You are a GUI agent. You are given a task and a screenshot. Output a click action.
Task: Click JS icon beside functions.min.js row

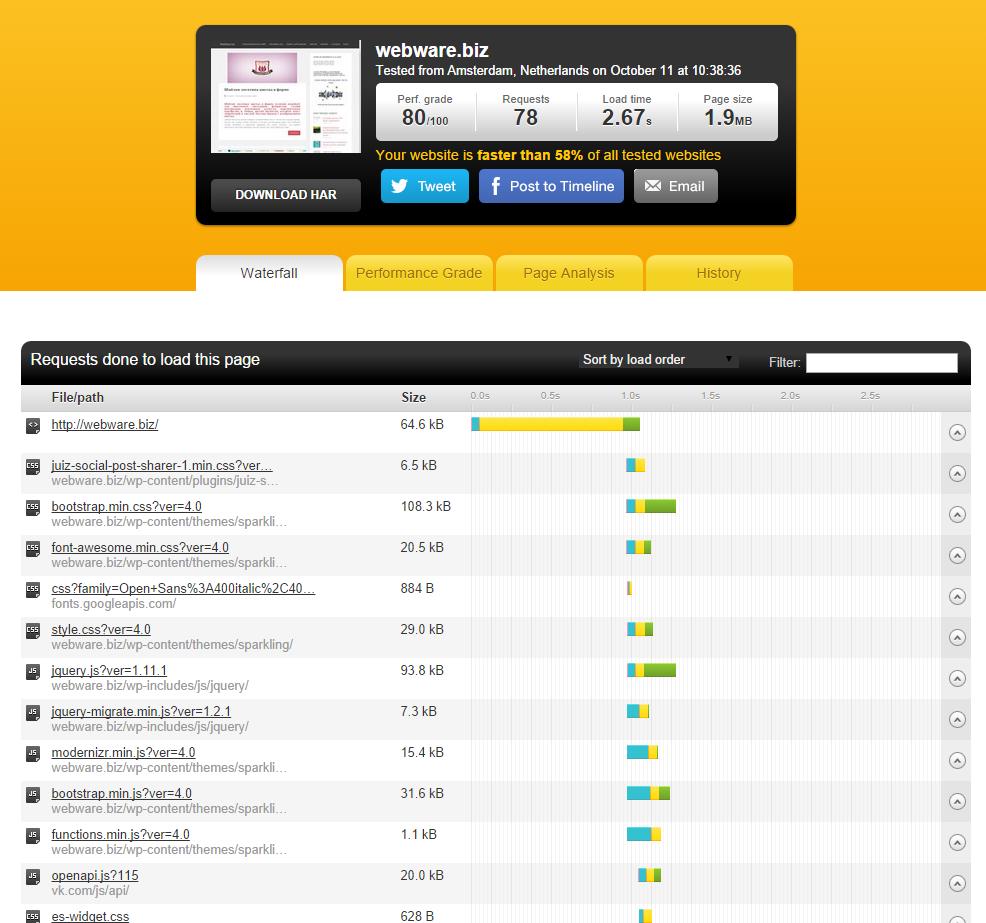click(x=33, y=835)
